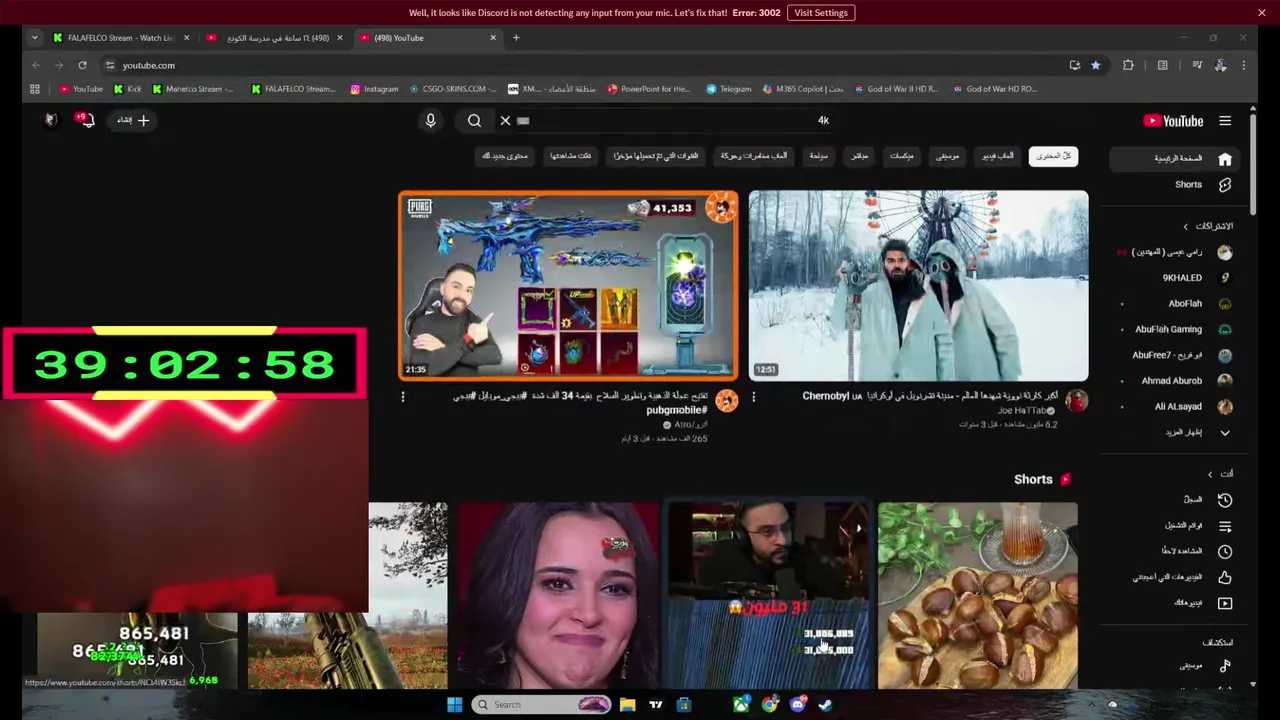Viewport: 1280px width, 720px height.
Task: Select the Action-adventure games filter chip
Action: tap(754, 156)
